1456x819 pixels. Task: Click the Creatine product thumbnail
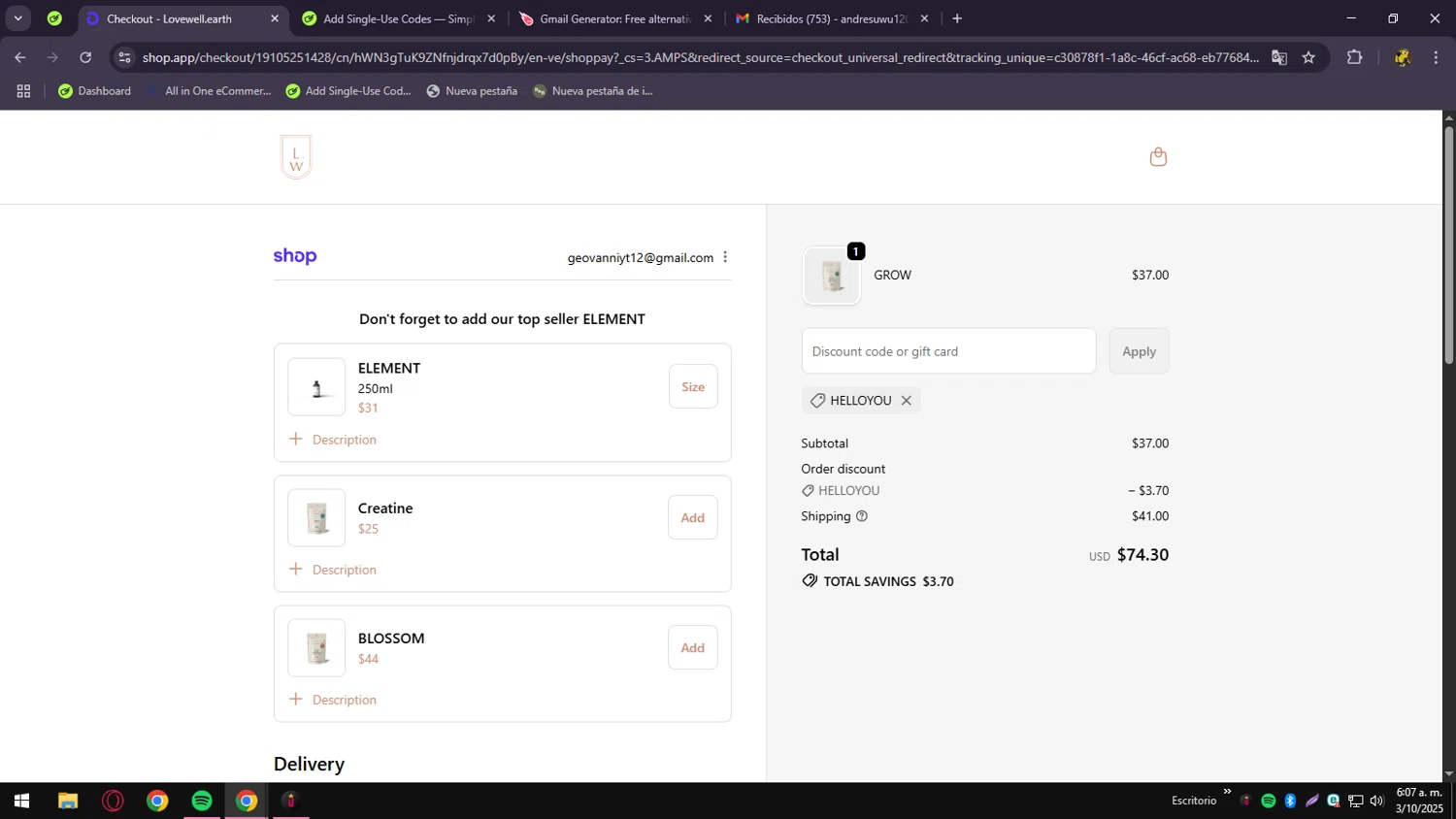pos(316,518)
